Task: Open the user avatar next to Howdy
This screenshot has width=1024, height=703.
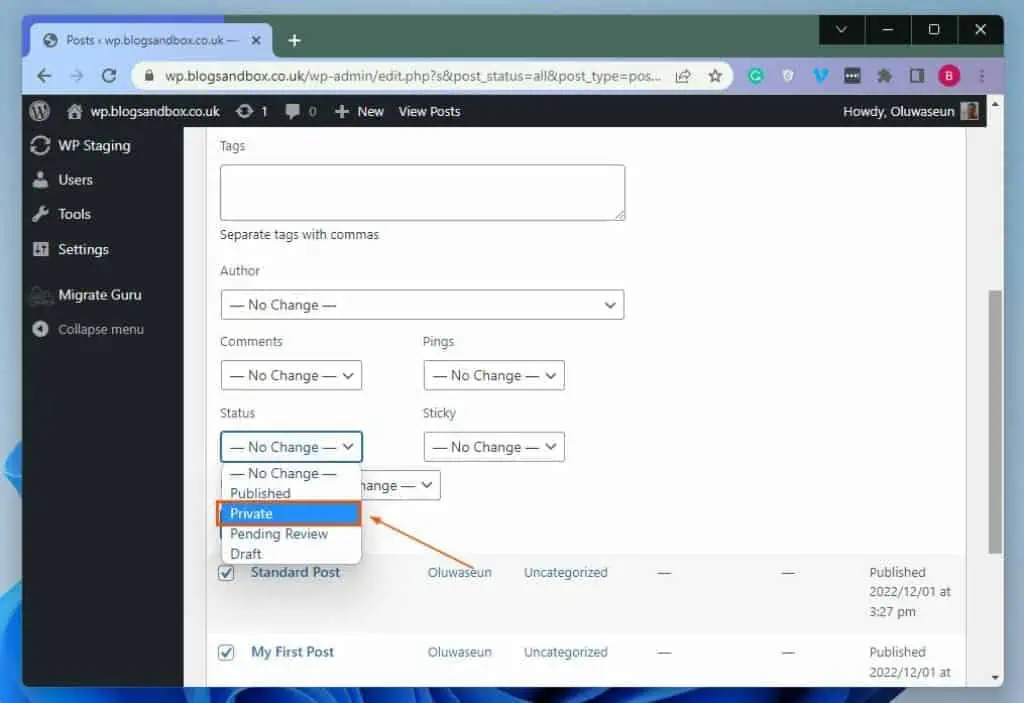Action: click(970, 111)
